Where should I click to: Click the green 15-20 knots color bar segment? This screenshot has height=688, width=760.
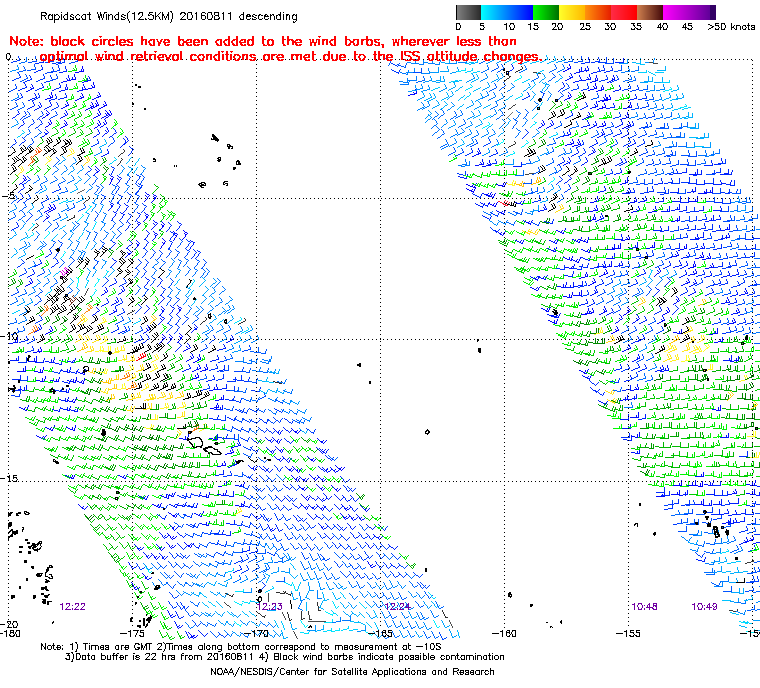(x=546, y=12)
